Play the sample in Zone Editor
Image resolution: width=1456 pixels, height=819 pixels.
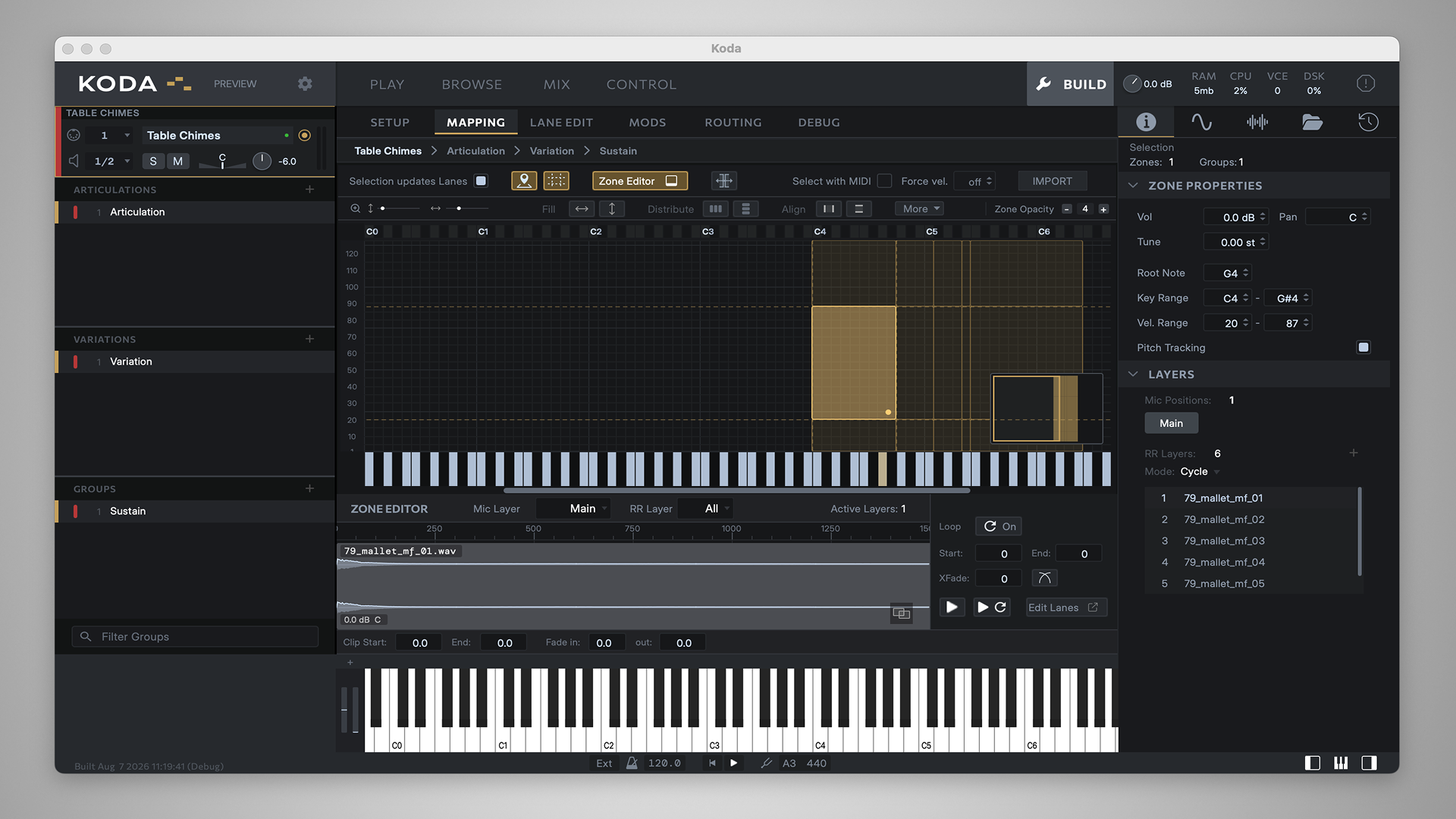[952, 607]
